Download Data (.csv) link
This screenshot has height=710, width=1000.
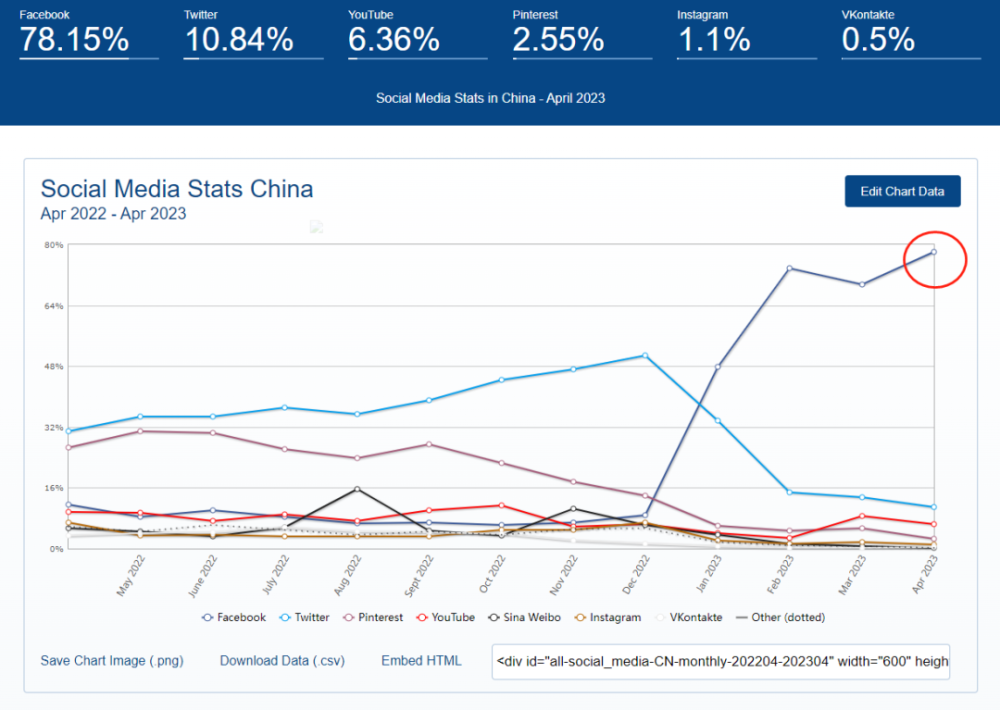tap(283, 661)
